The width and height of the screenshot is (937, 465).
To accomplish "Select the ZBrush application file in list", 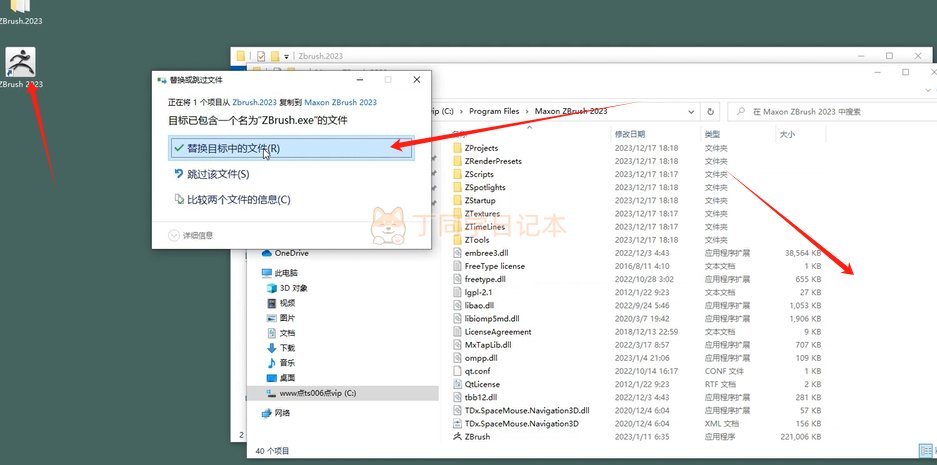I will (x=477, y=437).
